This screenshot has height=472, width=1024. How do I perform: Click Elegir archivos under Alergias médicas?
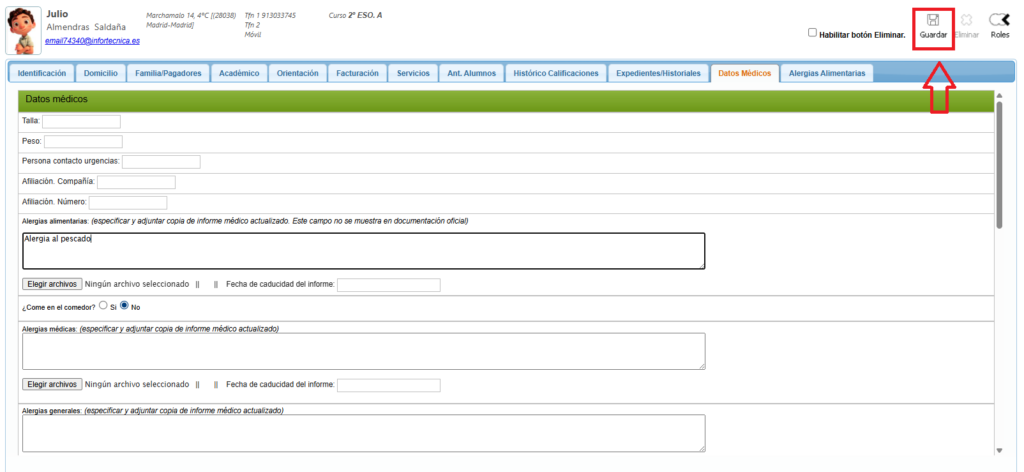tap(52, 384)
